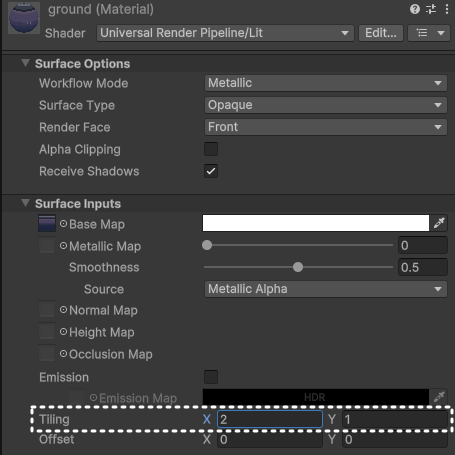Open the Base Map texture picker circle
Viewport: 455px width, 455px height.
pos(63,224)
